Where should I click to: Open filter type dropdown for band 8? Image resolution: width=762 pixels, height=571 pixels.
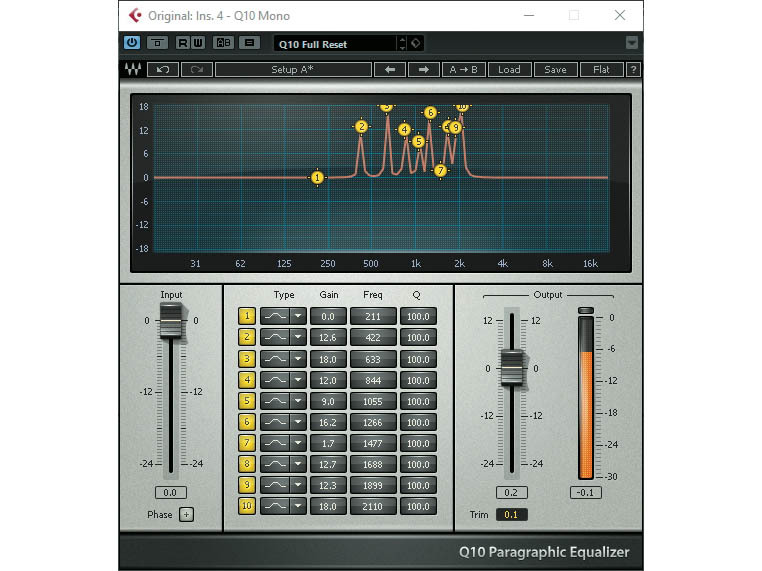(x=298, y=464)
